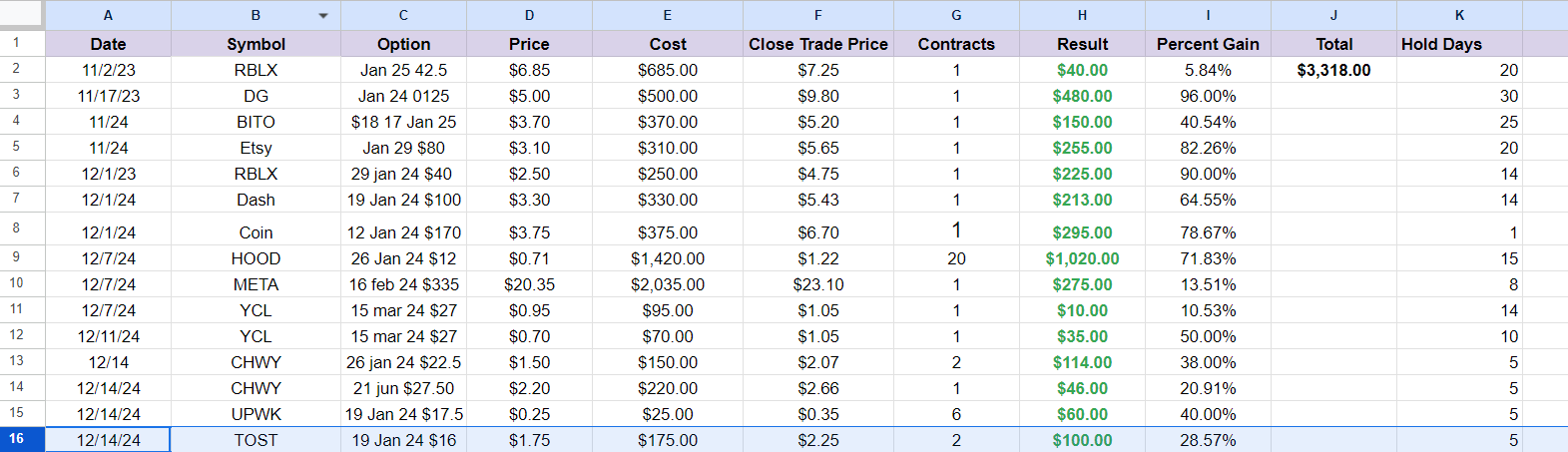This screenshot has width=1568, height=452.
Task: Select option cell 21 jun $27.50
Action: click(403, 388)
